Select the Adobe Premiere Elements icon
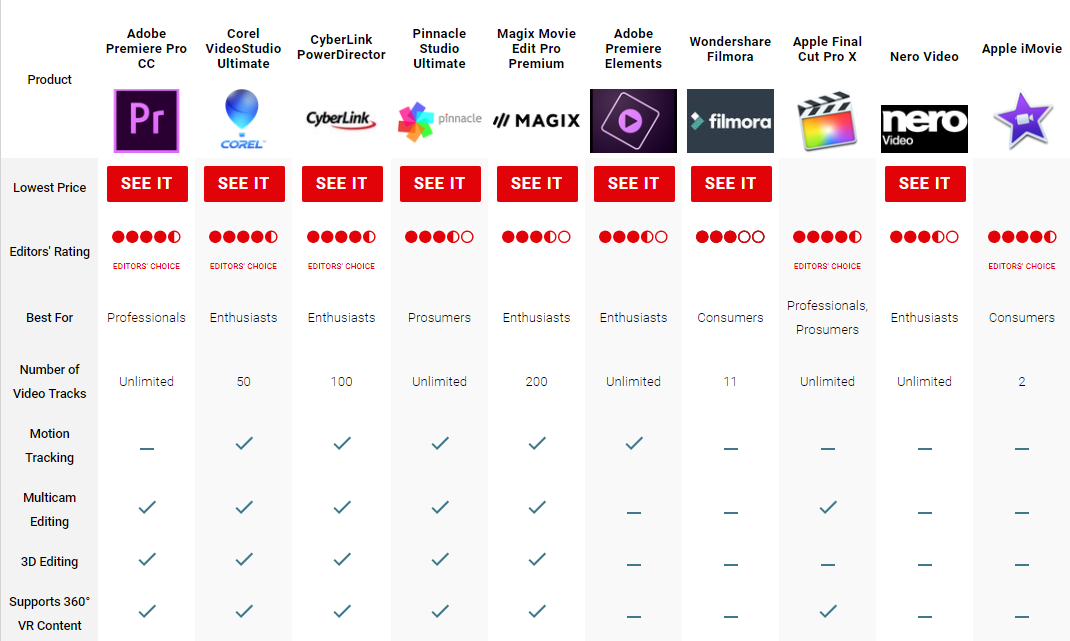The width and height of the screenshot is (1070, 641). 633,120
